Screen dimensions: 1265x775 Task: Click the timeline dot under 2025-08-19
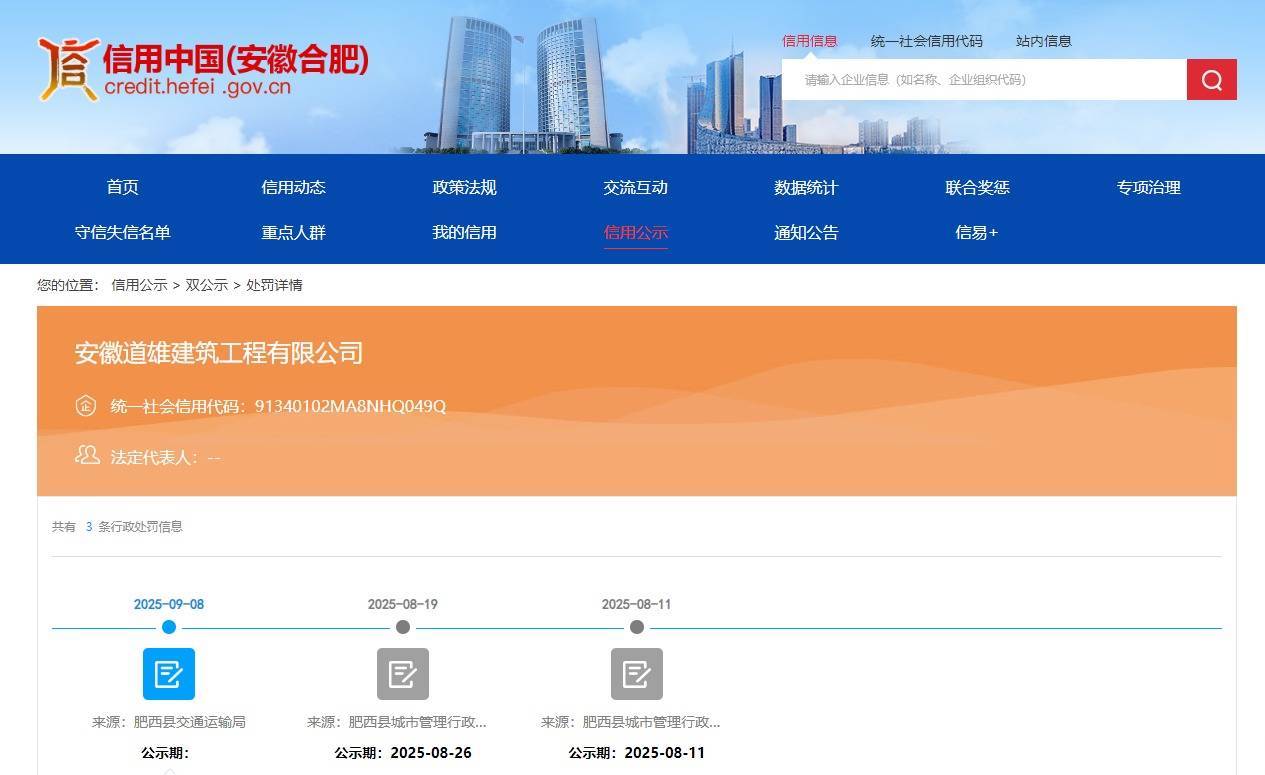pos(402,627)
